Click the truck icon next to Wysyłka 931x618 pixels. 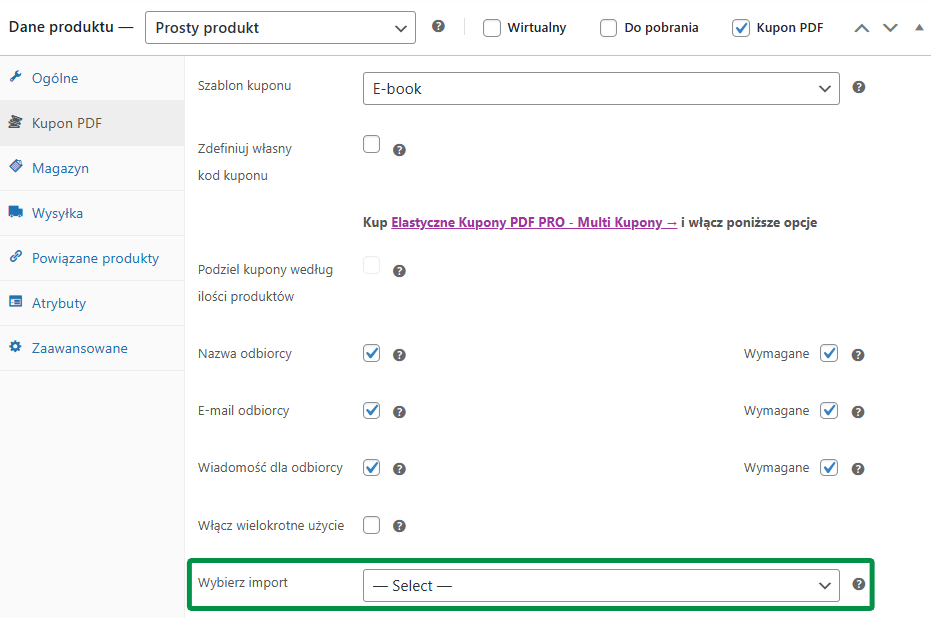pos(16,212)
